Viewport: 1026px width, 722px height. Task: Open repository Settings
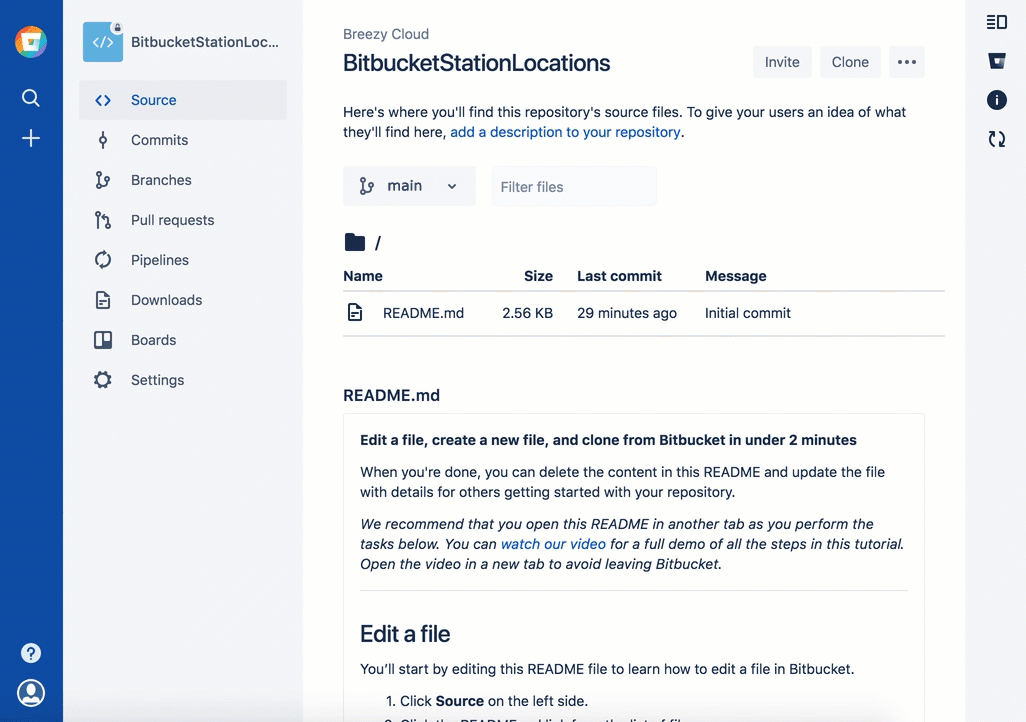(157, 380)
